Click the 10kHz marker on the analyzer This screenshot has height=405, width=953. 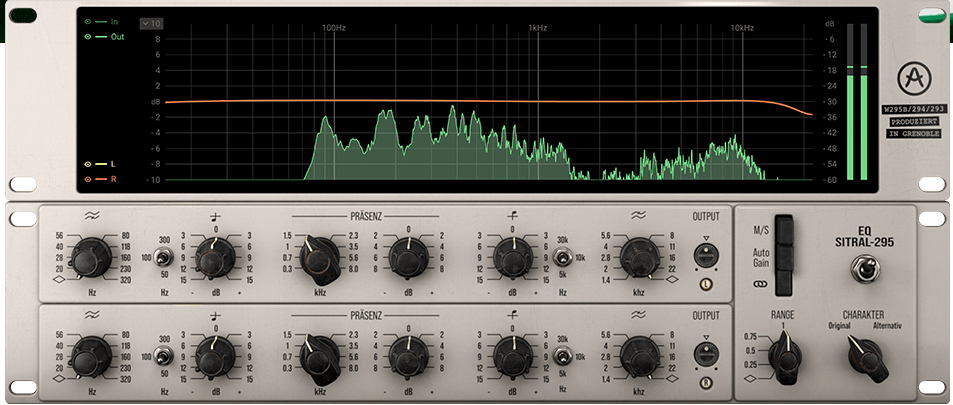click(742, 28)
